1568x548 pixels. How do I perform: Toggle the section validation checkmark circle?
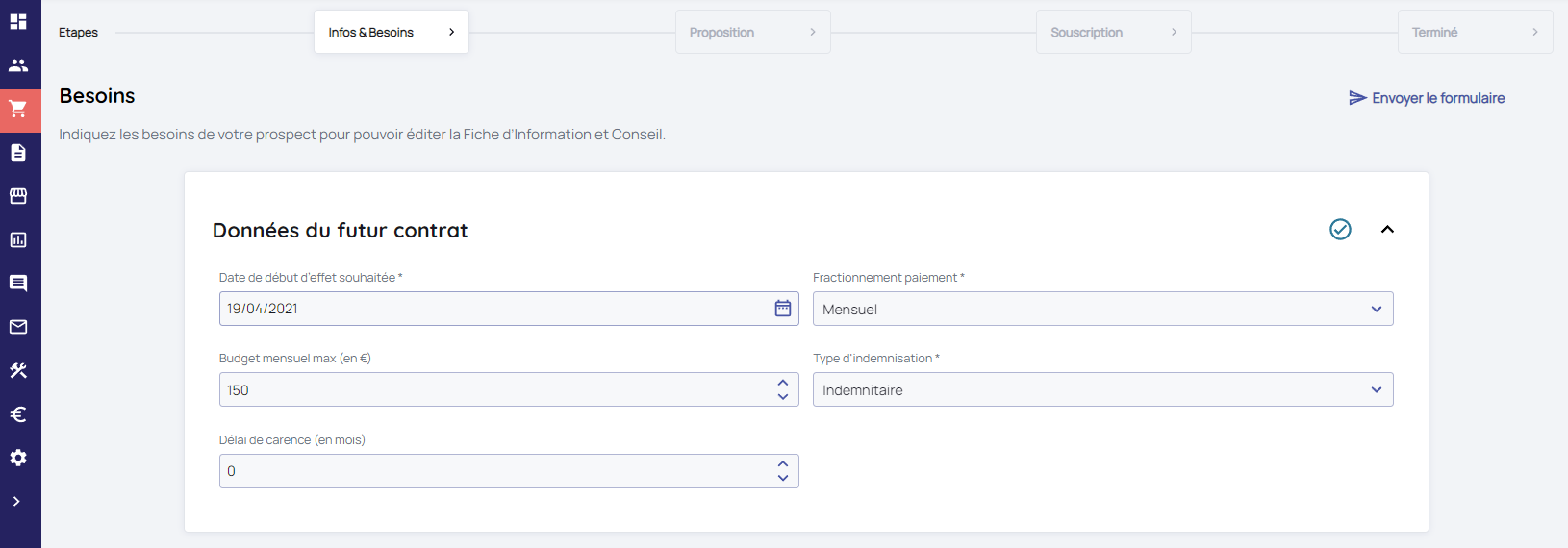[x=1340, y=229]
